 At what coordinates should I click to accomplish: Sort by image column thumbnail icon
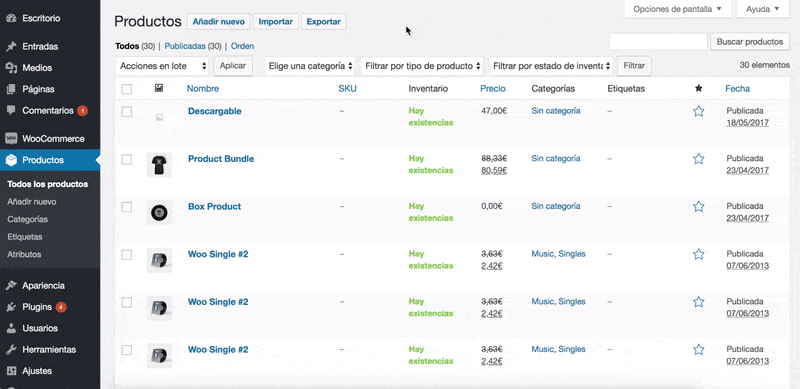coord(159,88)
